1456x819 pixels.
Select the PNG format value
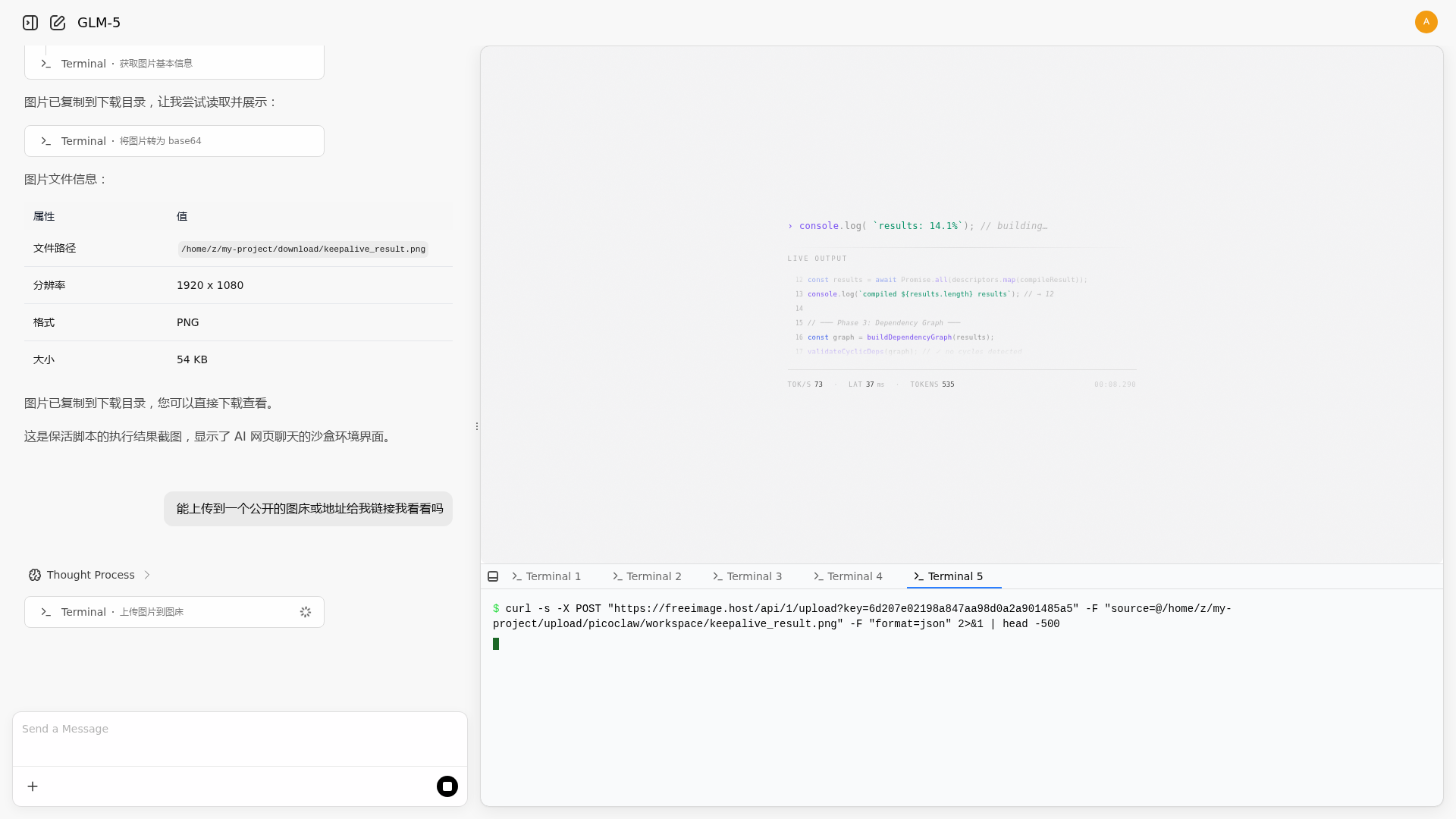[188, 322]
